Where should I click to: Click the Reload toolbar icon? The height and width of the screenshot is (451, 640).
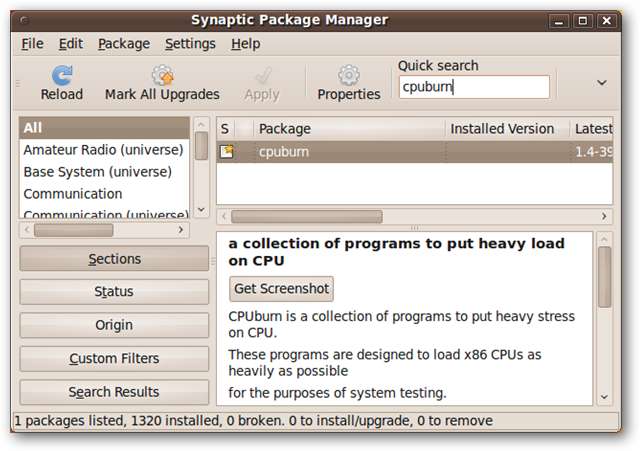pyautogui.click(x=62, y=75)
